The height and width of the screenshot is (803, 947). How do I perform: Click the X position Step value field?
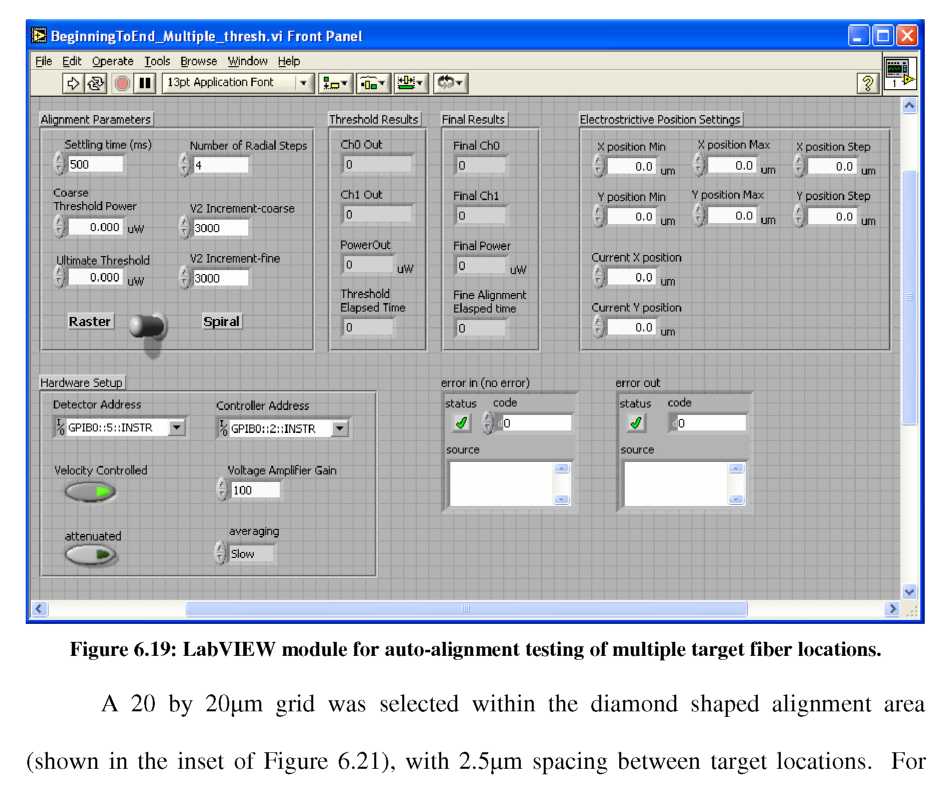pyautogui.click(x=832, y=165)
